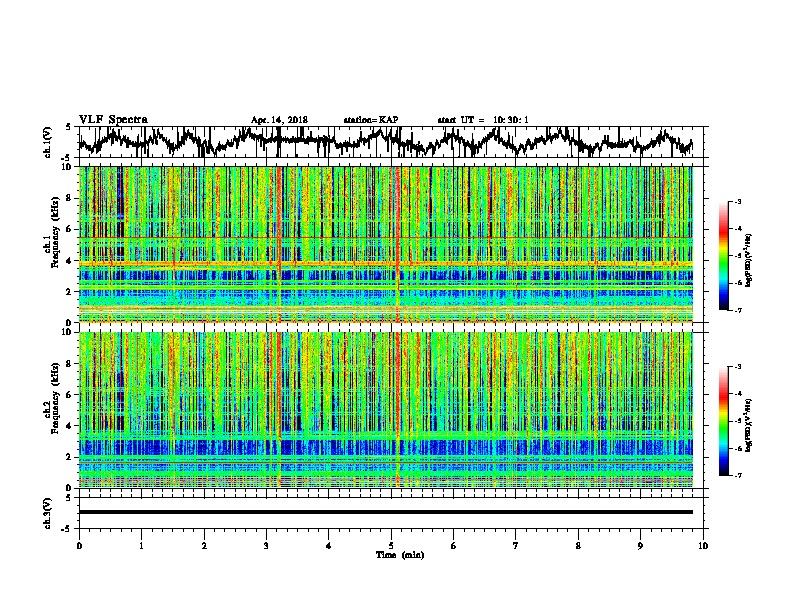Click the "1" tick on the time axis
The width and height of the screenshot is (792, 612).
click(141, 546)
